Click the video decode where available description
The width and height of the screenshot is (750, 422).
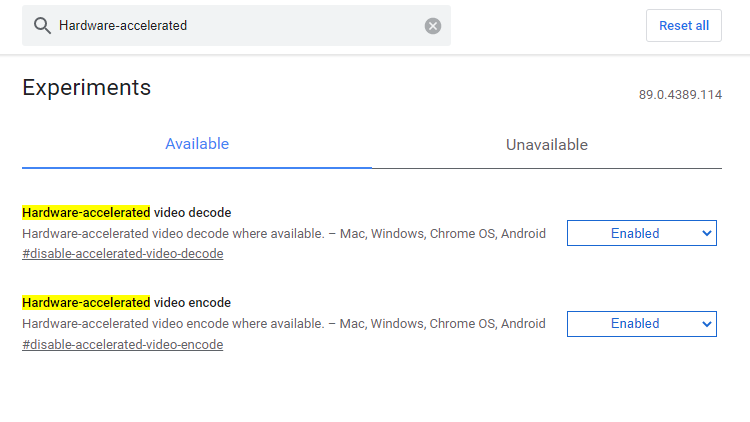tap(284, 233)
